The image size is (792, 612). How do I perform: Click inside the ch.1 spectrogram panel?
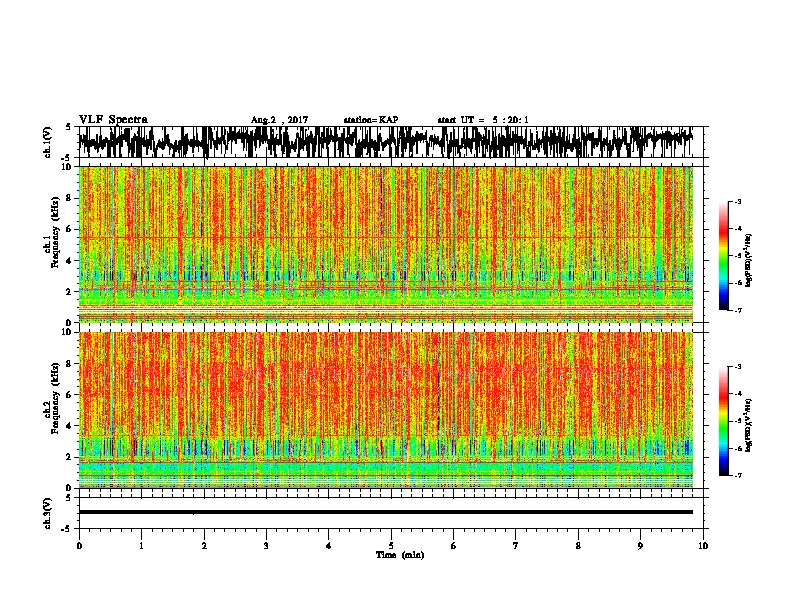tap(386, 244)
